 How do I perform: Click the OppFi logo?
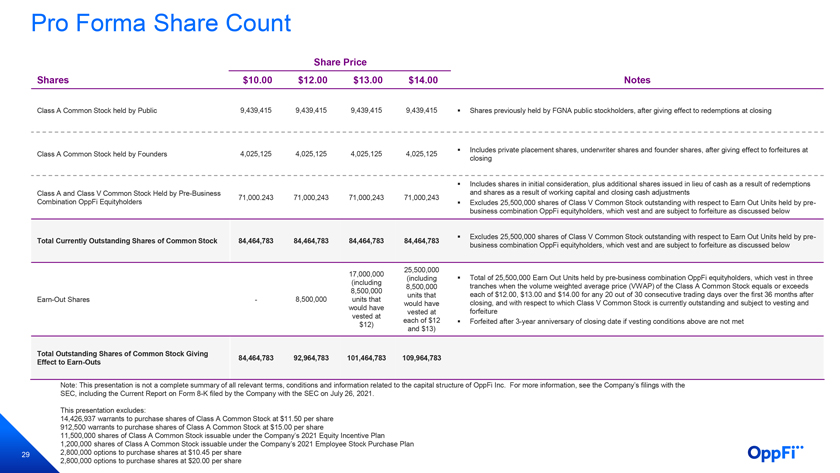click(775, 453)
